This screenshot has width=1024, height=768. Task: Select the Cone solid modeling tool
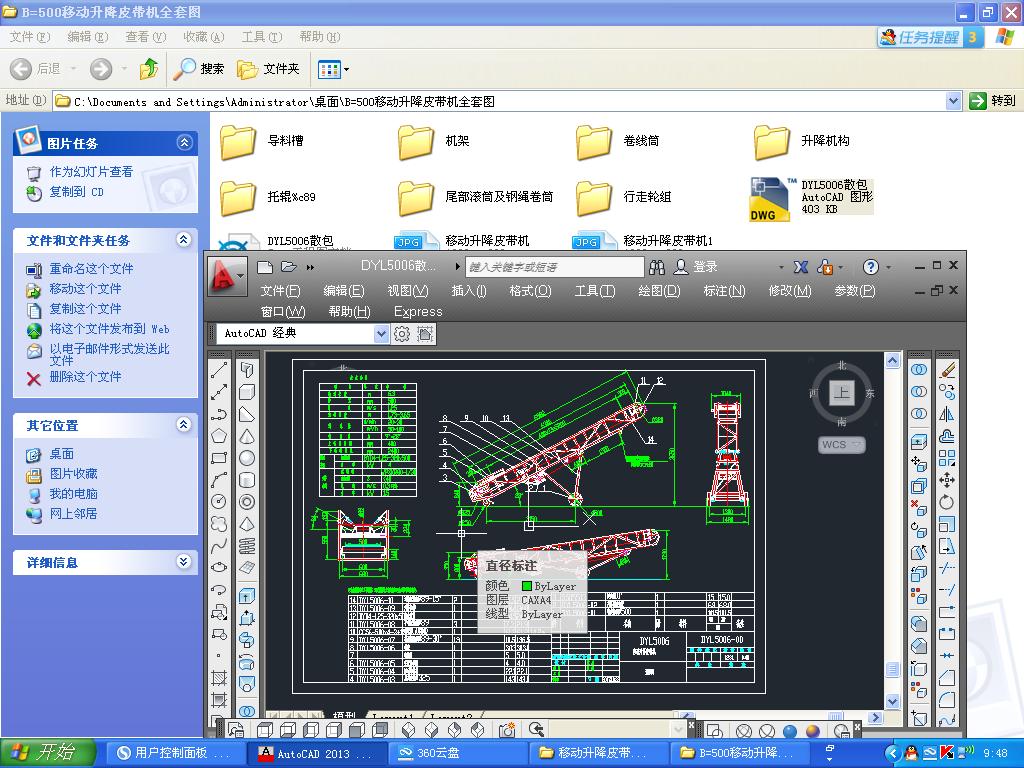pyautogui.click(x=247, y=436)
